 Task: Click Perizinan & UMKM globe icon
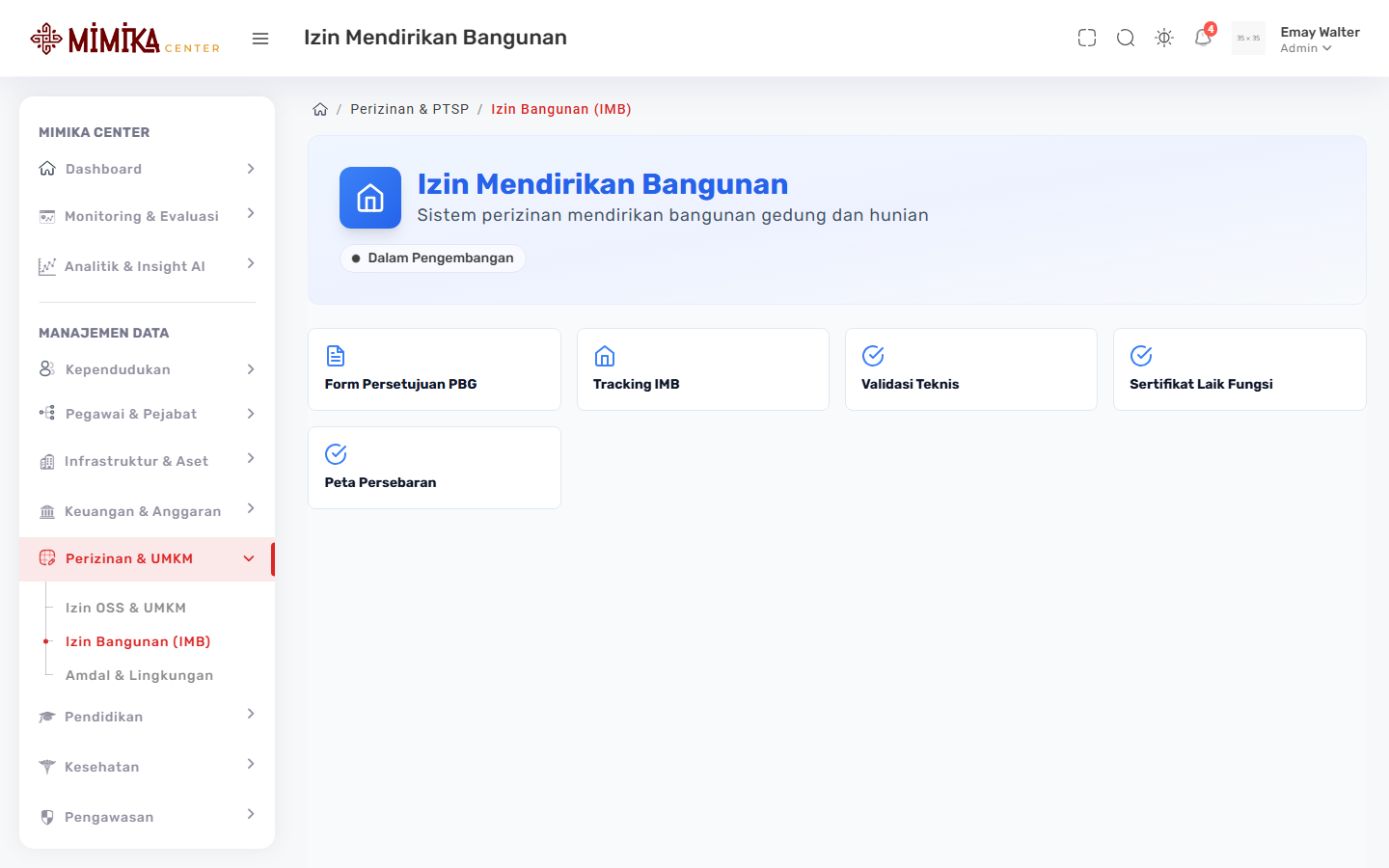(x=47, y=558)
